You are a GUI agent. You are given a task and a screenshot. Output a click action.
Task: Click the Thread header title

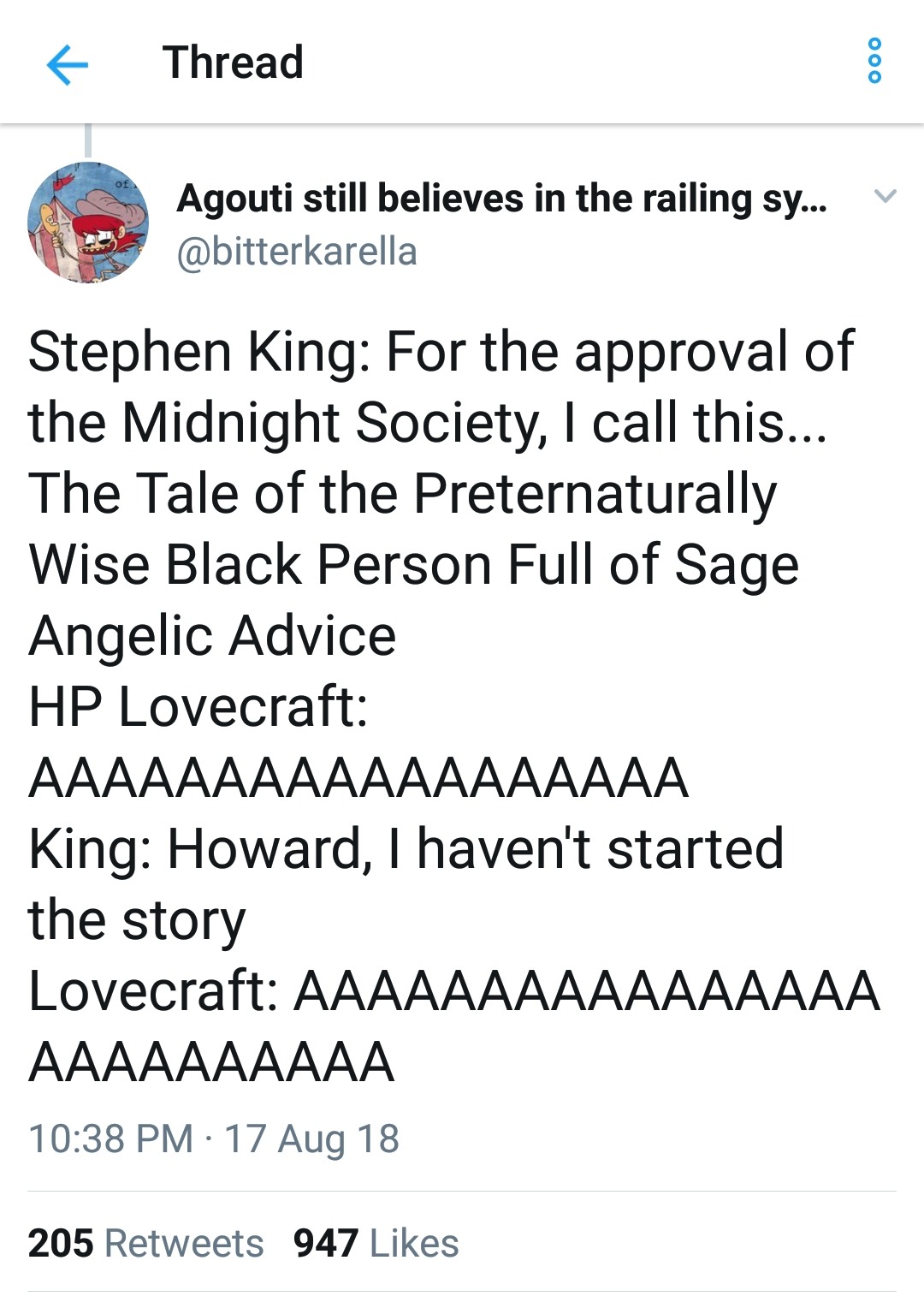233,62
